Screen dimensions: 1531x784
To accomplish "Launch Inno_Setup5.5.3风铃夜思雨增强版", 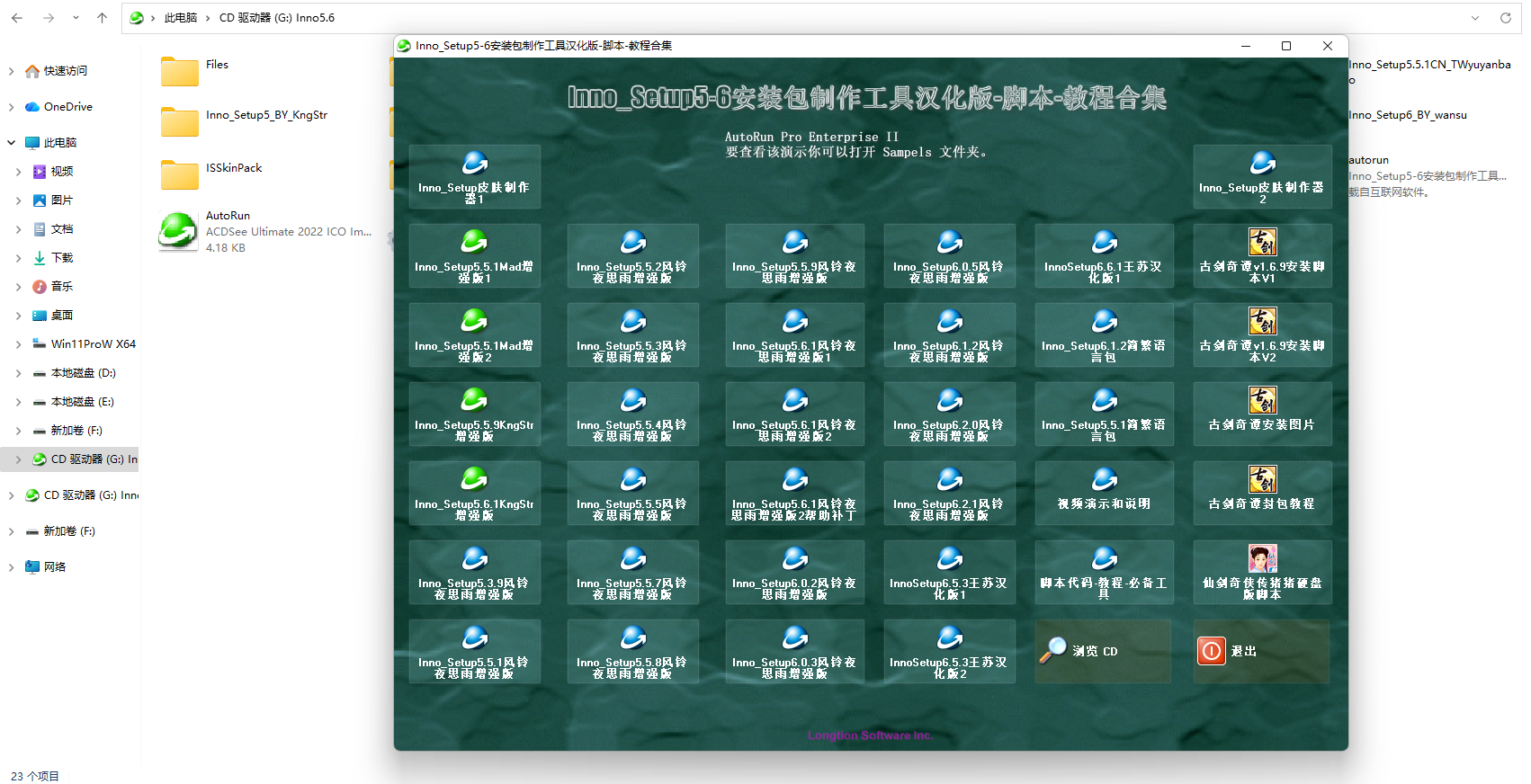I will point(633,334).
